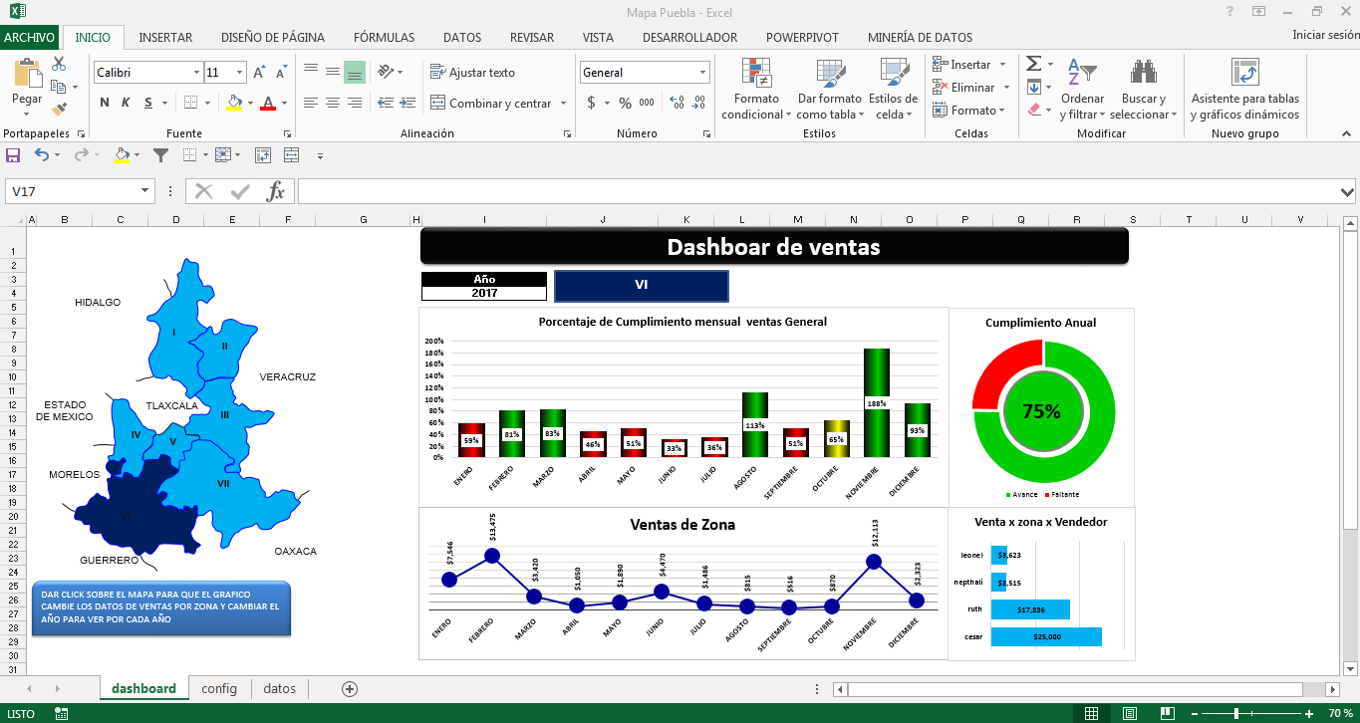The image size is (1360, 723).
Task: Expand the General number format dropdown
Action: (x=704, y=72)
